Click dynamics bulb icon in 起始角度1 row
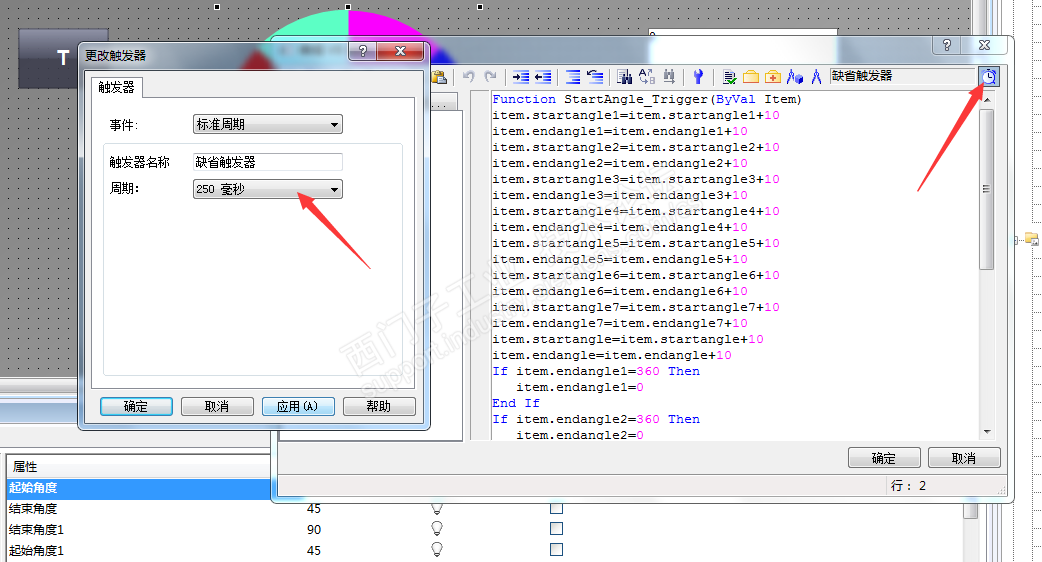This screenshot has height=562, width=1042. (x=437, y=549)
